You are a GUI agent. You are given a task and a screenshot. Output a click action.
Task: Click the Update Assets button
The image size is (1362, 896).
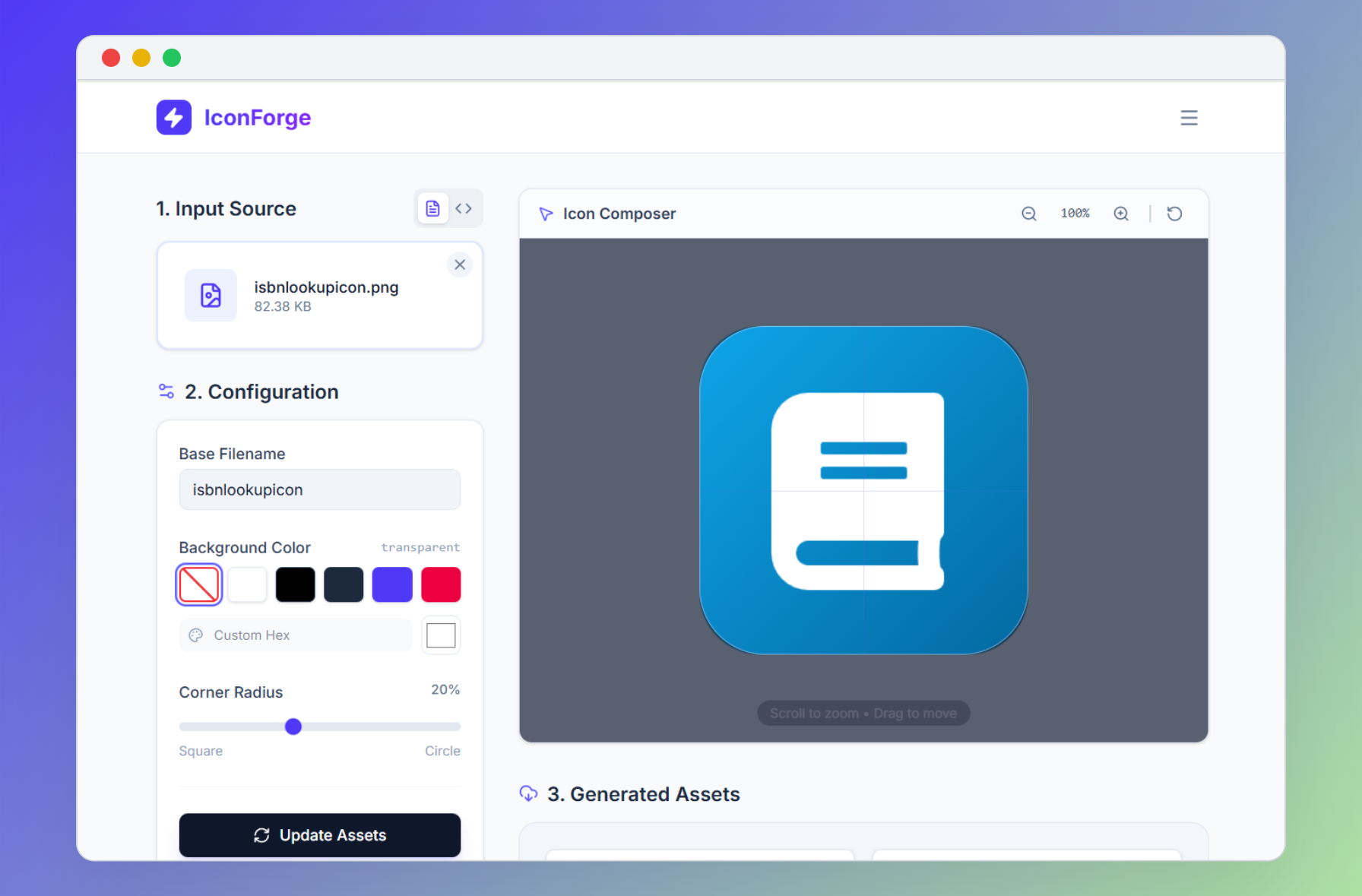(319, 835)
